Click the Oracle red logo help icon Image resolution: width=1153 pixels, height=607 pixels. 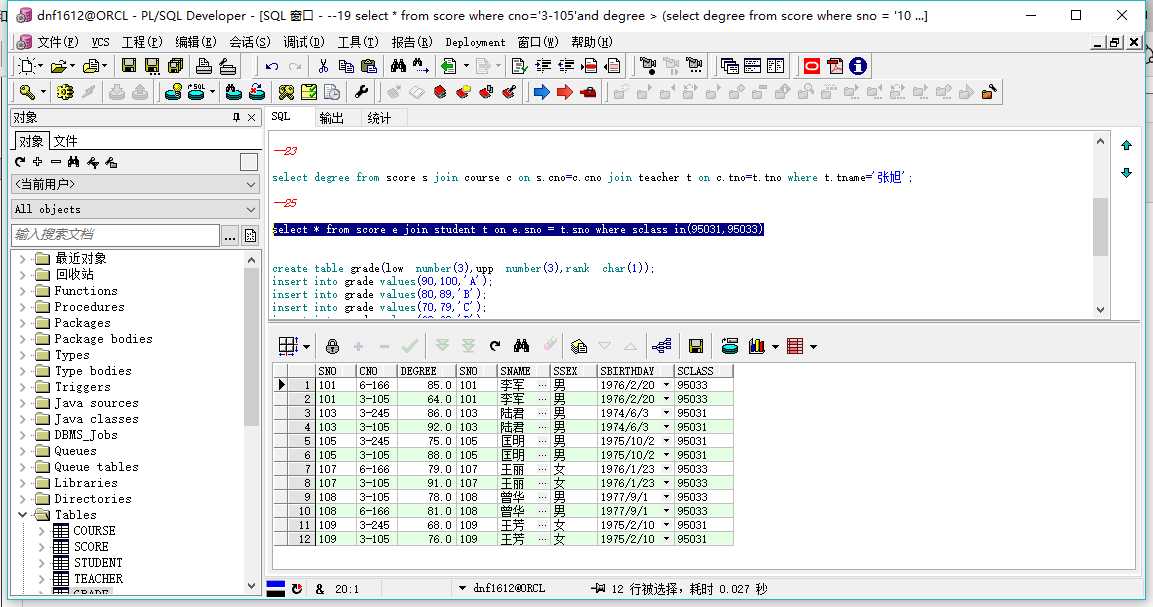pos(812,66)
